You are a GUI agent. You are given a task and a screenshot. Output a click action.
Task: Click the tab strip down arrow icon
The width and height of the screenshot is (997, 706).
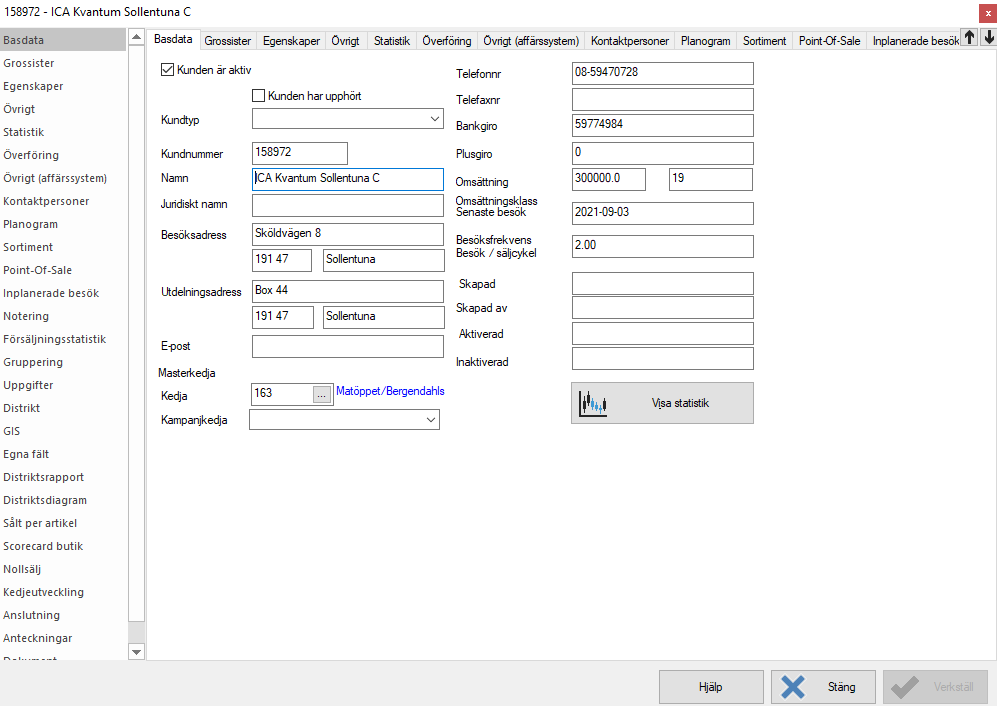pyautogui.click(x=988, y=38)
